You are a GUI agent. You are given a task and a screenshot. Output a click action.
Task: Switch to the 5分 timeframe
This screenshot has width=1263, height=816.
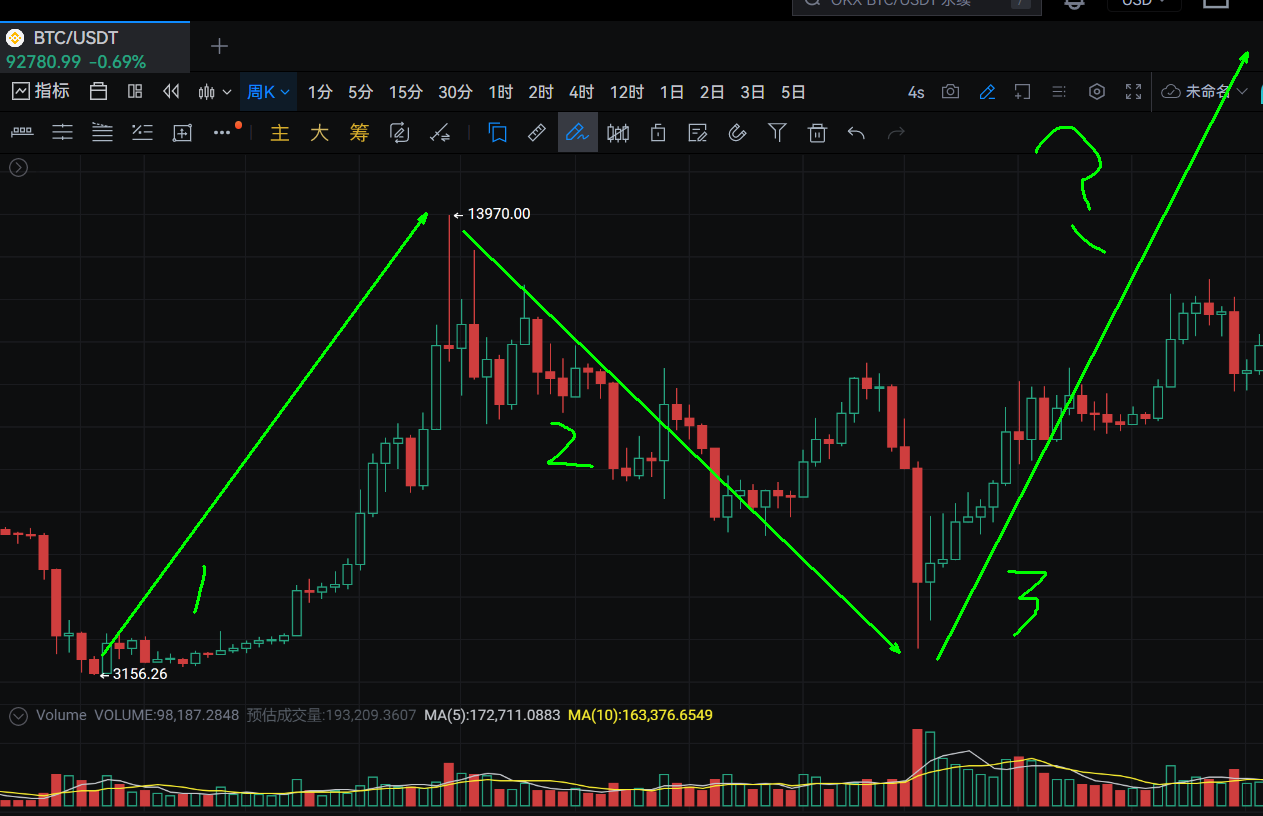[x=360, y=92]
